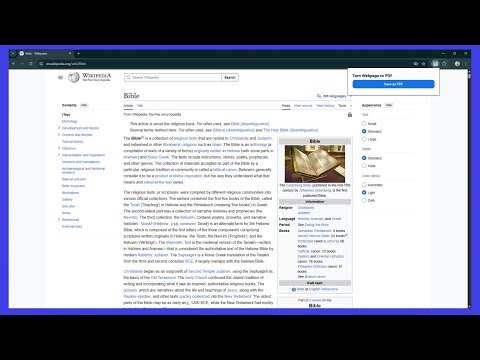Click the Wikipedia globe logo
The width and height of the screenshot is (480, 360).
coord(74,77)
